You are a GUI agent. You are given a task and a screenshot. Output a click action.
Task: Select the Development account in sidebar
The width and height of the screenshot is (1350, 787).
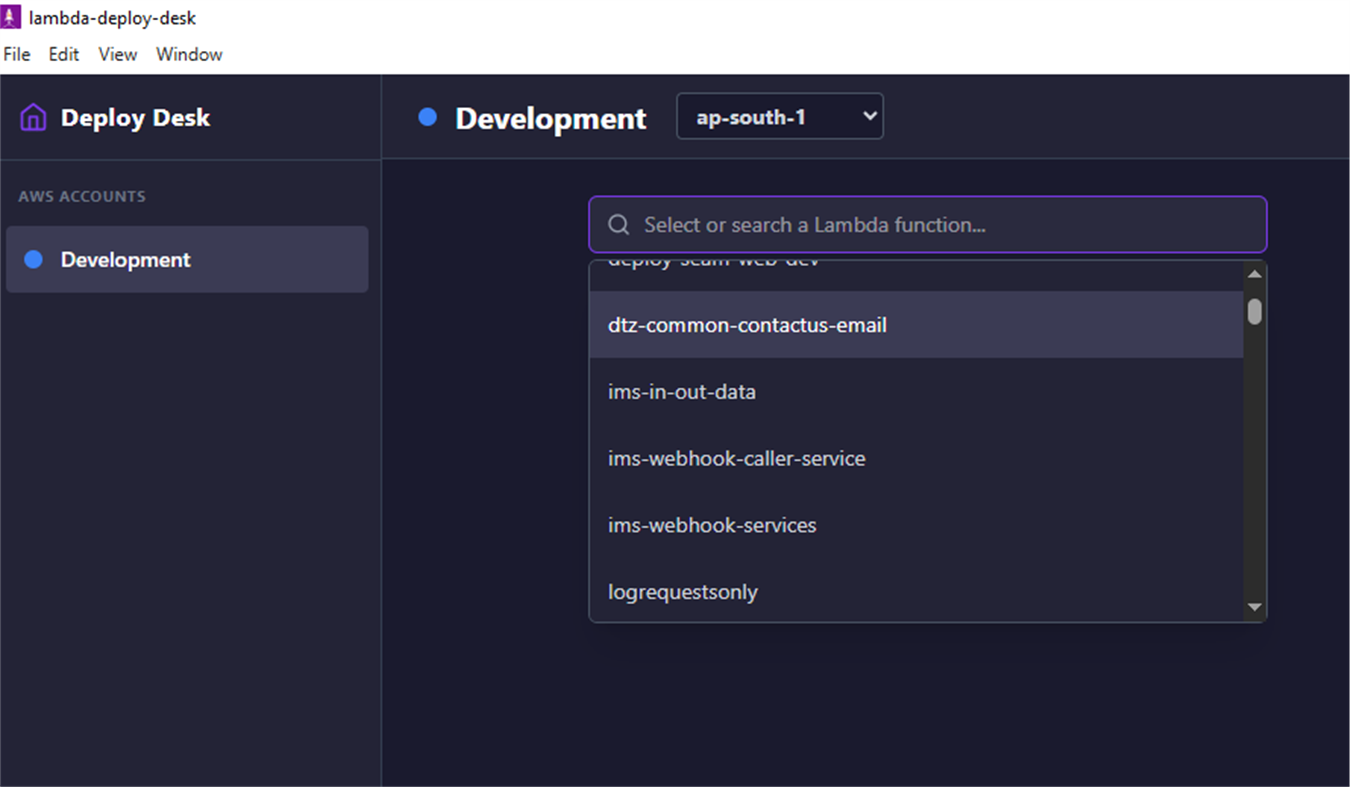(x=187, y=259)
